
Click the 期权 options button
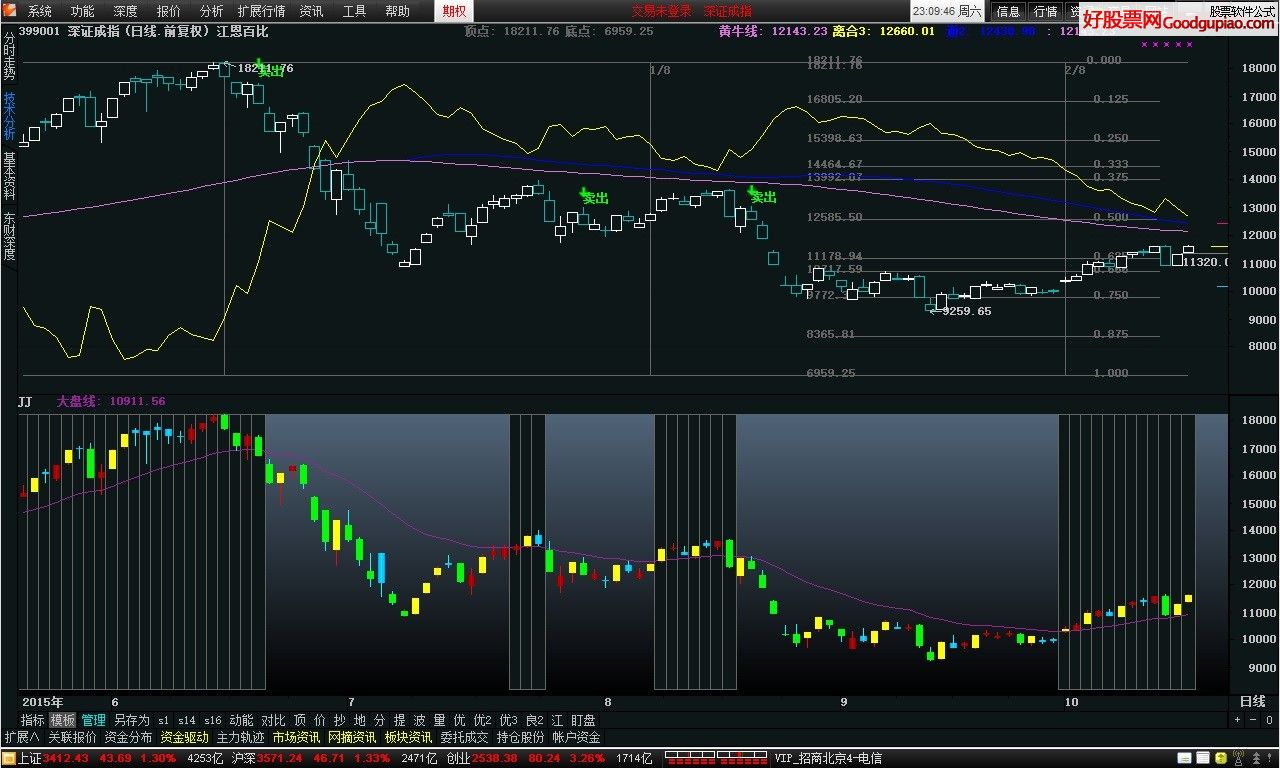pyautogui.click(x=454, y=11)
